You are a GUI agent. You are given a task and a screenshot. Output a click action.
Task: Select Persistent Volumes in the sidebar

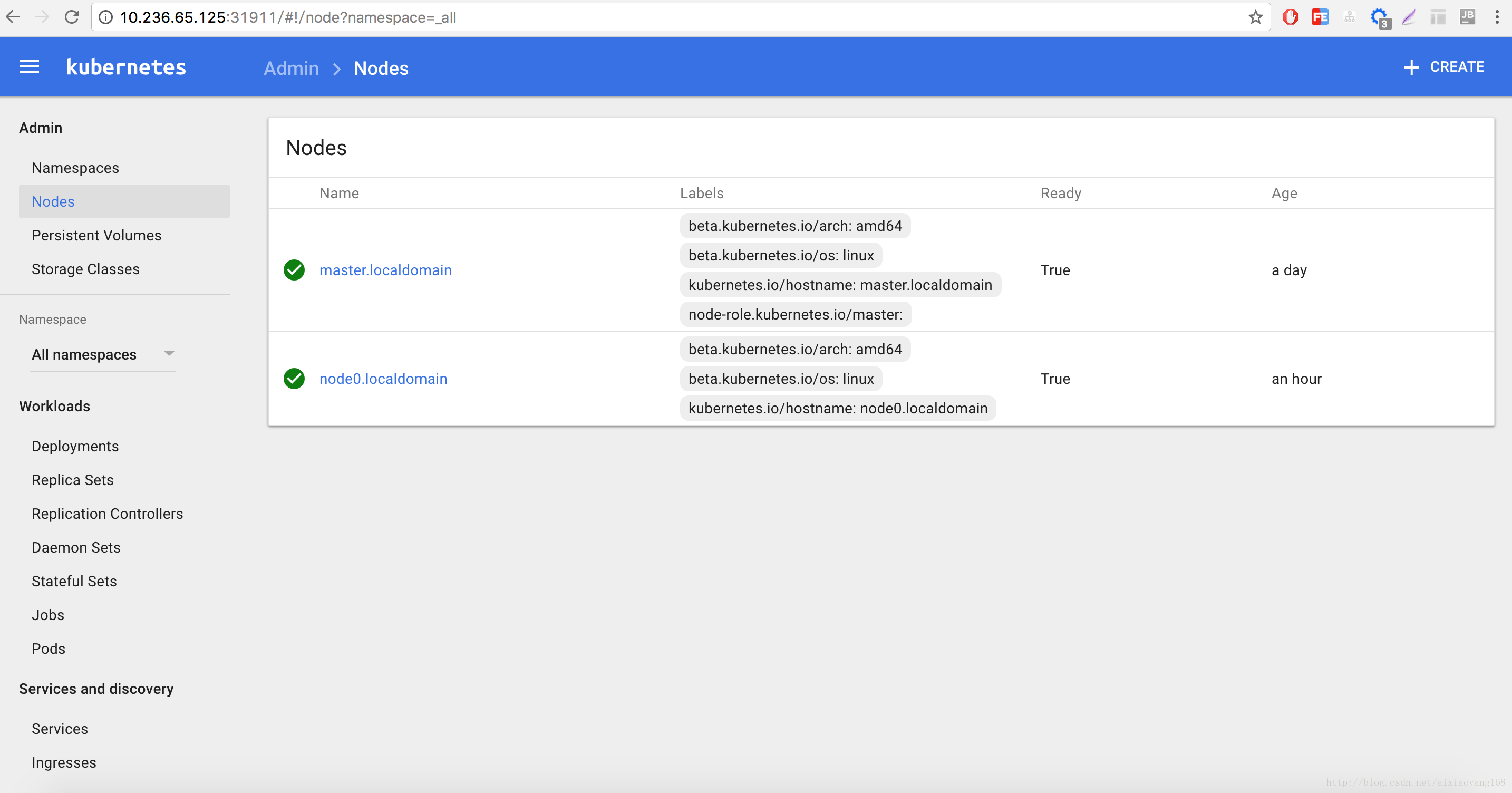point(96,235)
